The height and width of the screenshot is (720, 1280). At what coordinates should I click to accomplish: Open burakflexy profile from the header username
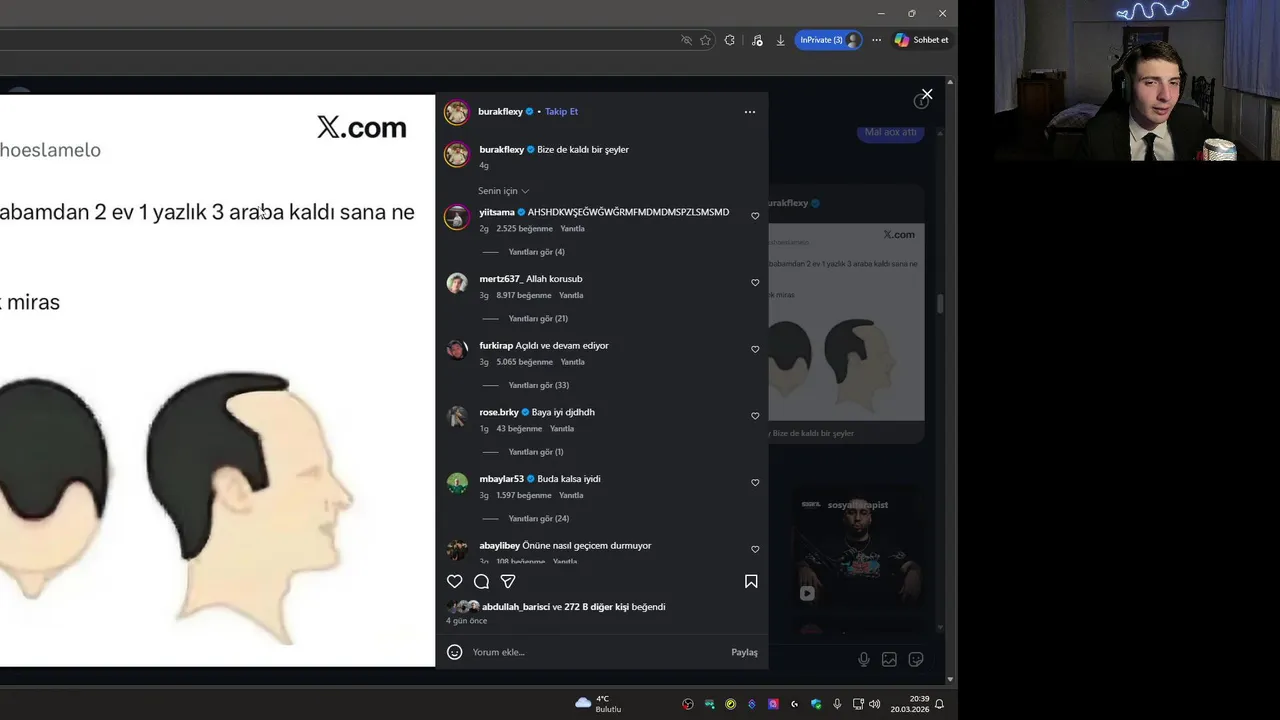click(500, 112)
